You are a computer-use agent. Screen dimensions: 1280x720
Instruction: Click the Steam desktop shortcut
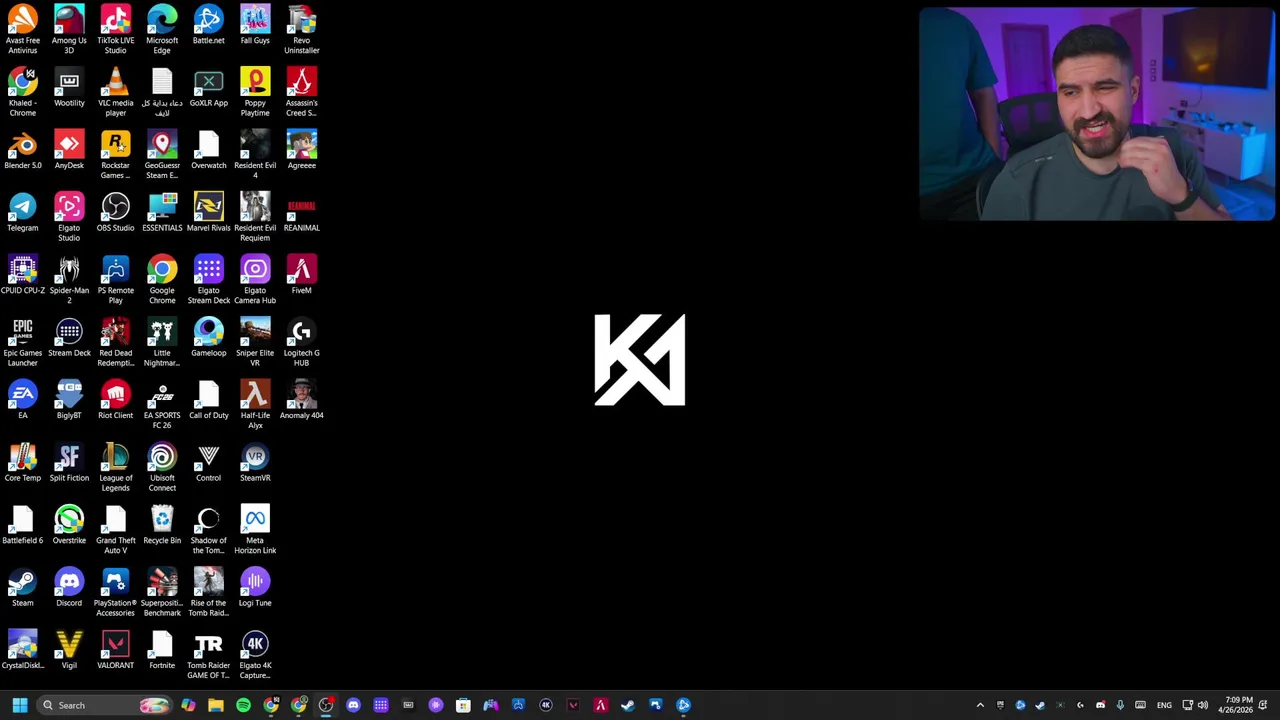22,588
